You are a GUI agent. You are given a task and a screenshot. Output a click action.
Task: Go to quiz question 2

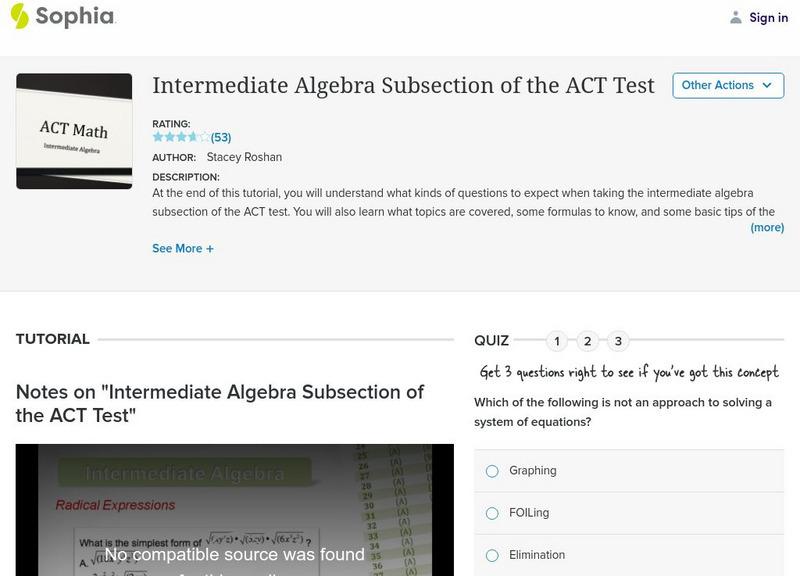click(x=588, y=341)
